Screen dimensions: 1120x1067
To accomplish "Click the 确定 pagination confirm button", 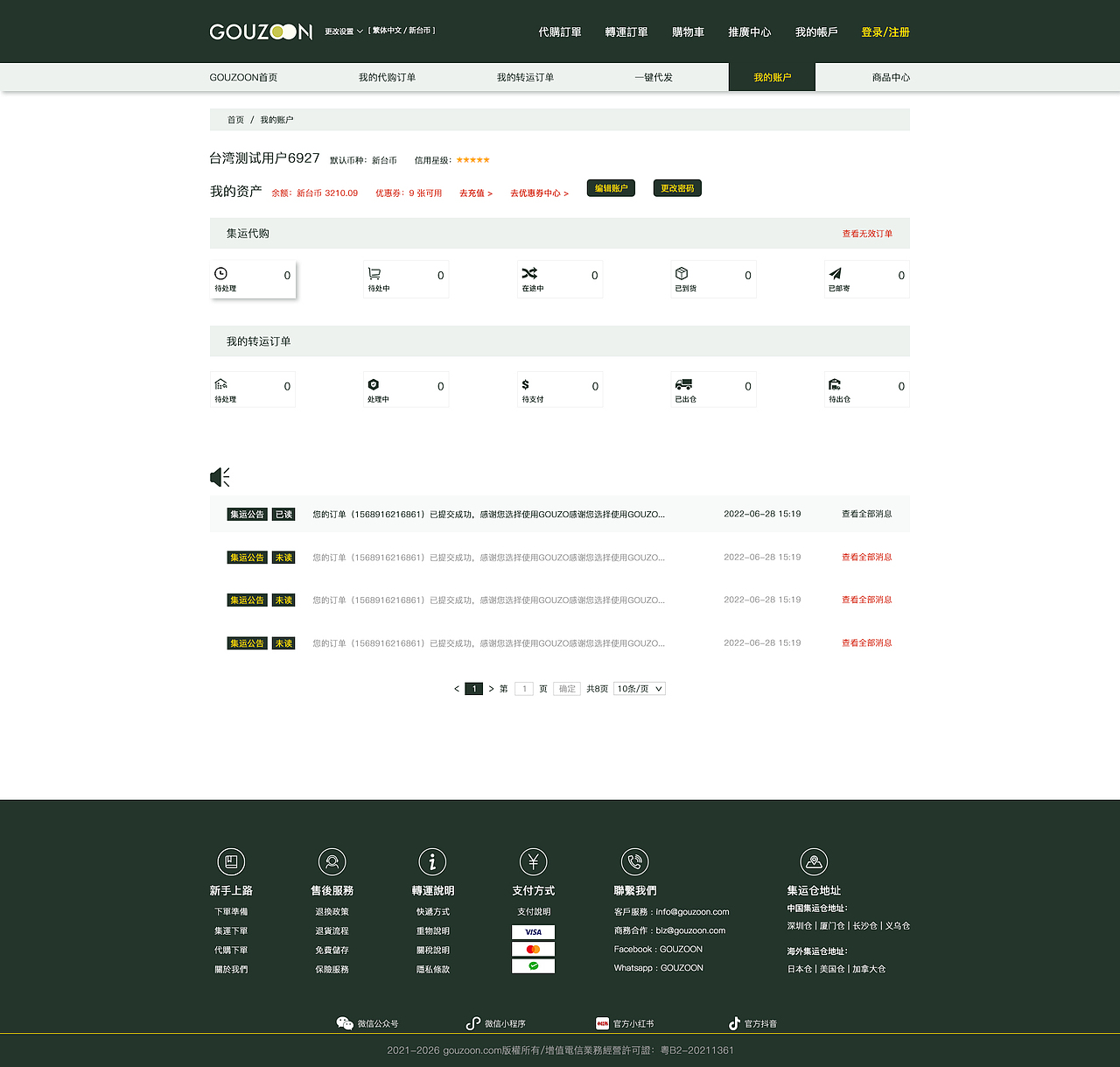I will (567, 689).
